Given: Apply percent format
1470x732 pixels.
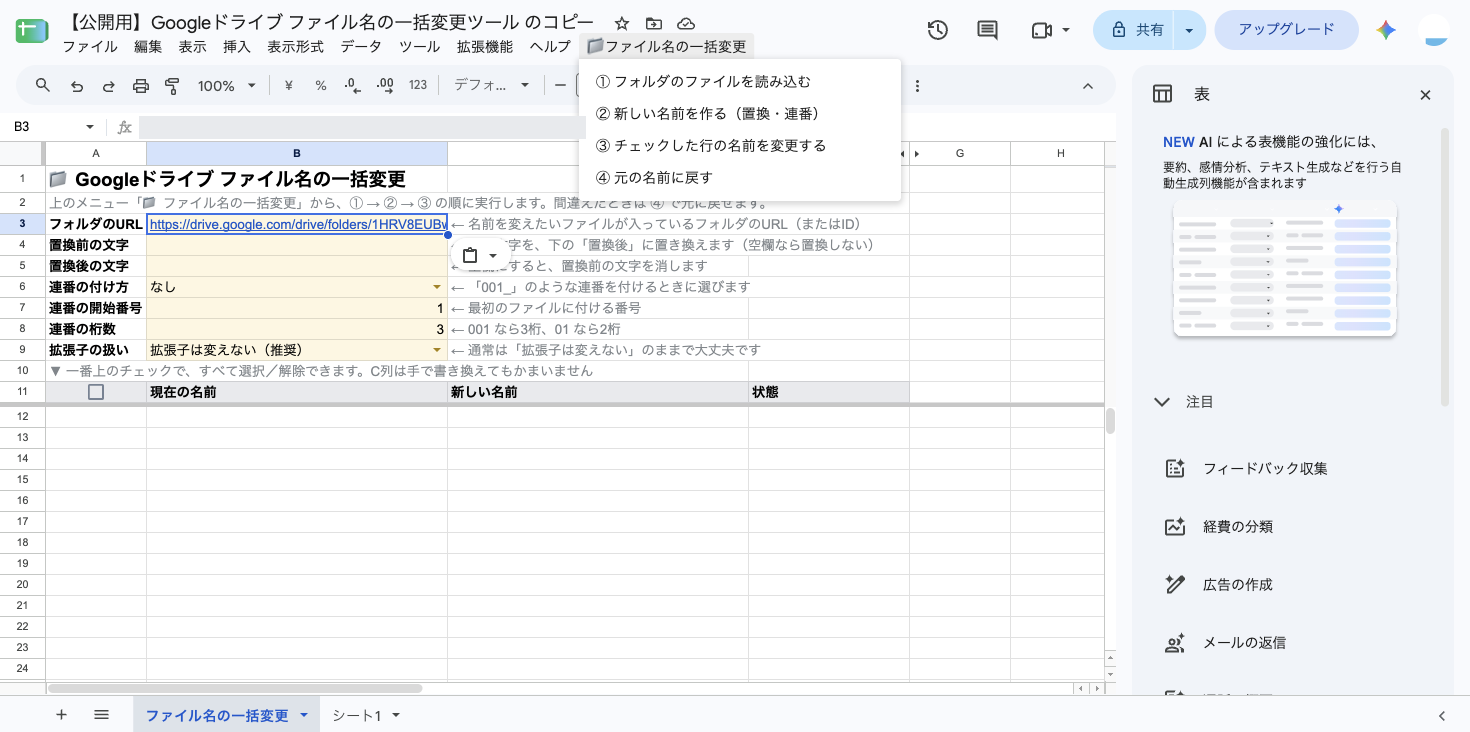Looking at the screenshot, I should 321,85.
